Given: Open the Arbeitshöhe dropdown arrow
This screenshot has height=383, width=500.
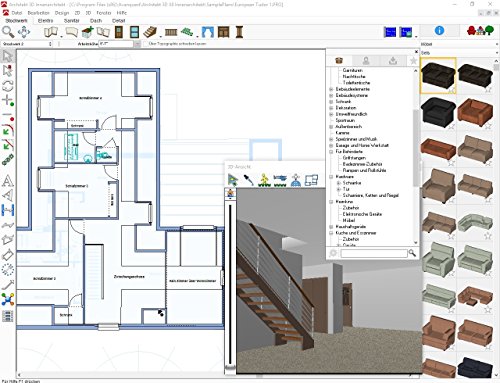Looking at the screenshot, I should (x=137, y=44).
